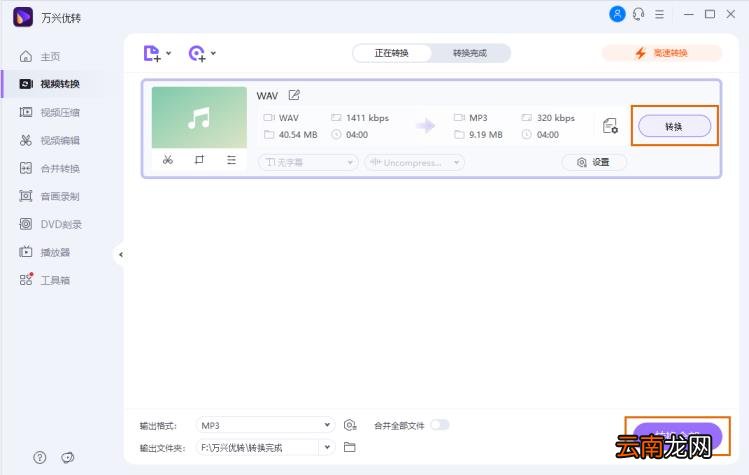Open 合并转换 merge conversion

50,168
